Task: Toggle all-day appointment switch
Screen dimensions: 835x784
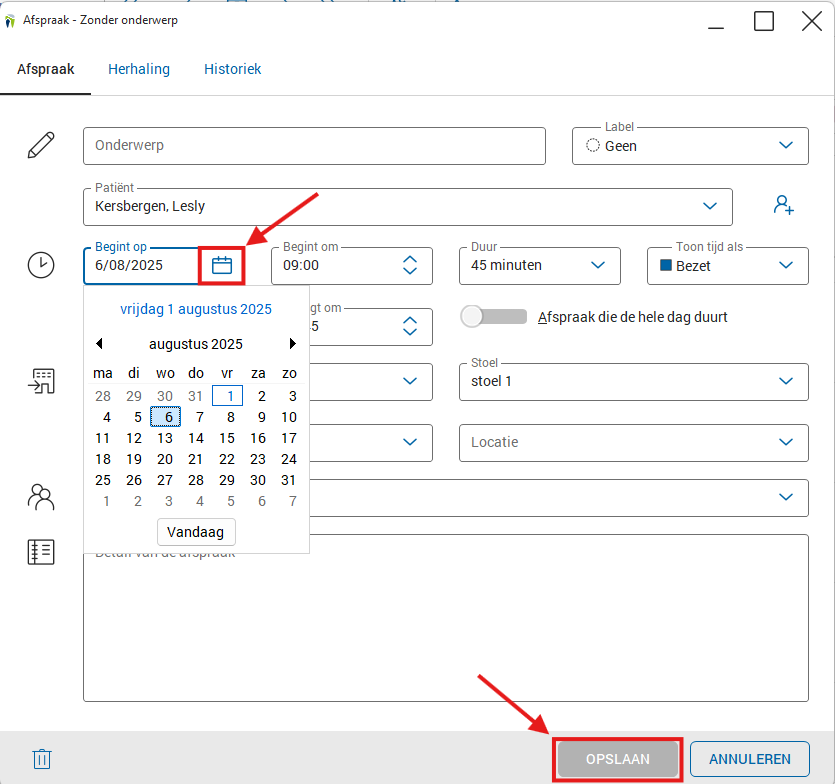Action: pyautogui.click(x=493, y=317)
